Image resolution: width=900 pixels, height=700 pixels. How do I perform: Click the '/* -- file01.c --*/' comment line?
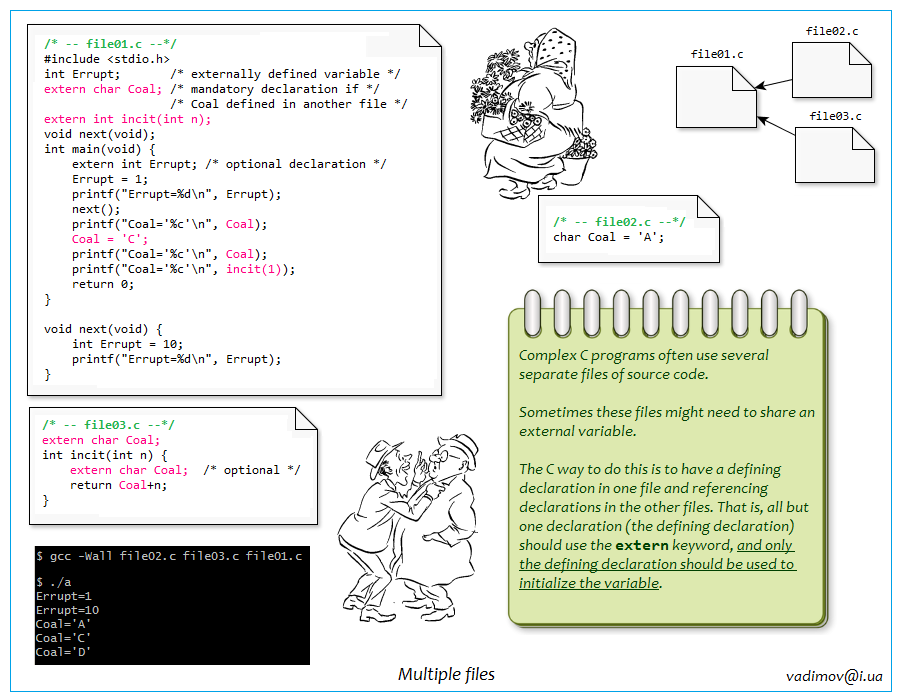(110, 44)
